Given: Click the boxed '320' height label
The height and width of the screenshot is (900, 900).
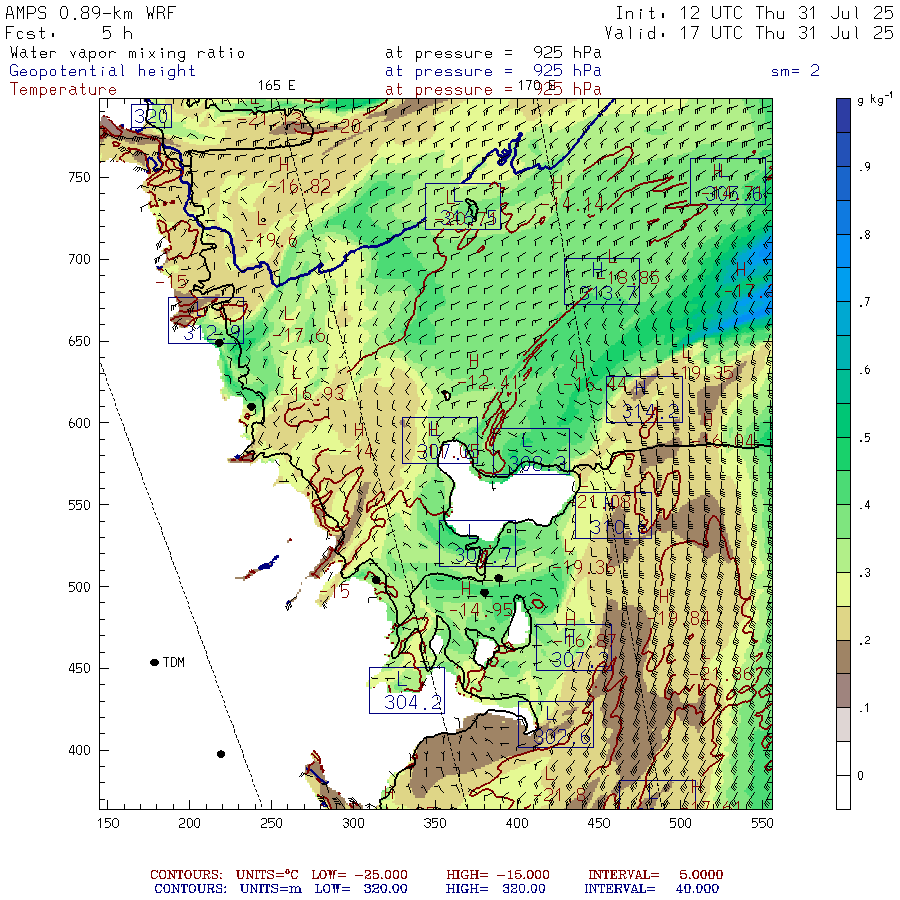Looking at the screenshot, I should (151, 116).
